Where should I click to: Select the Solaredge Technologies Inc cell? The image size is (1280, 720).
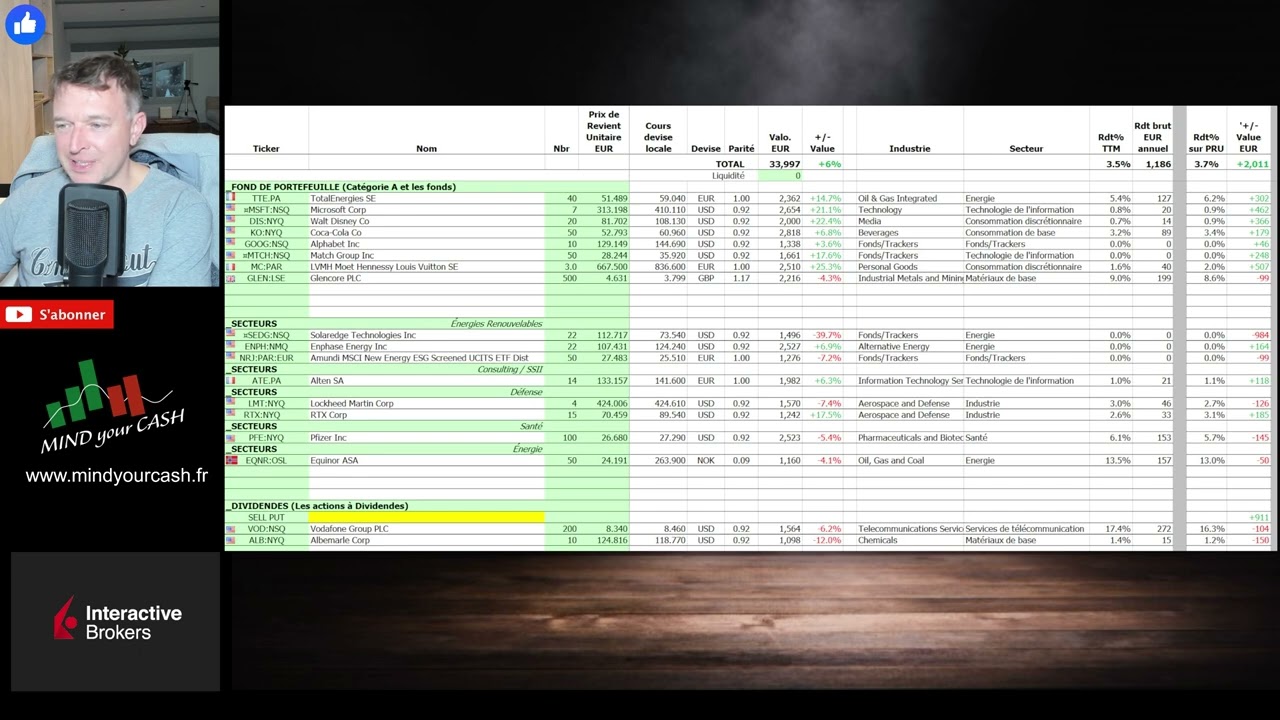pyautogui.click(x=427, y=335)
